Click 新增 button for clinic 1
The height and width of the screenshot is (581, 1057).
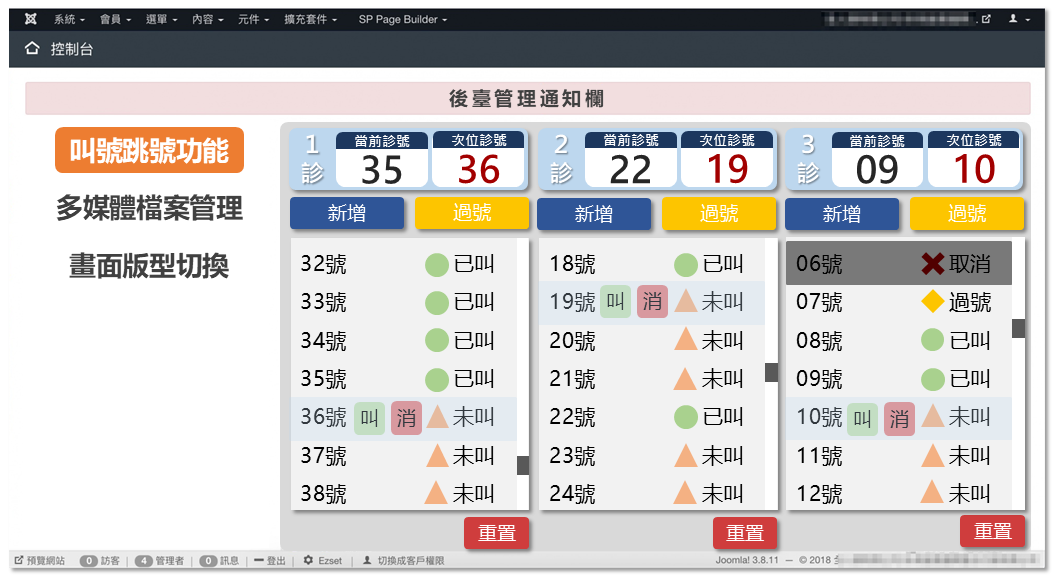[x=347, y=214]
